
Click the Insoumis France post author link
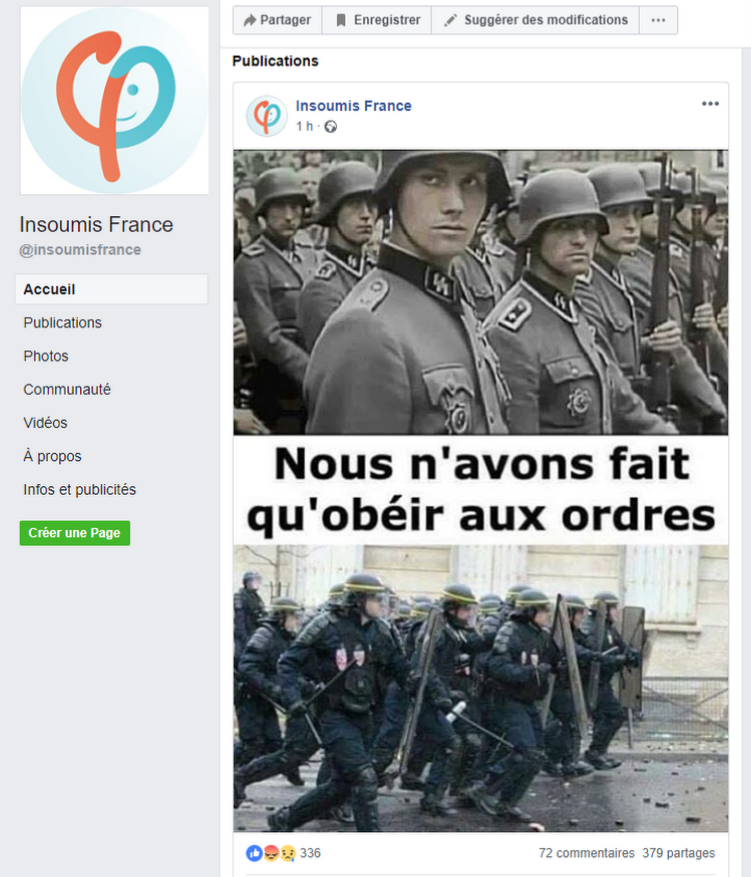[353, 106]
